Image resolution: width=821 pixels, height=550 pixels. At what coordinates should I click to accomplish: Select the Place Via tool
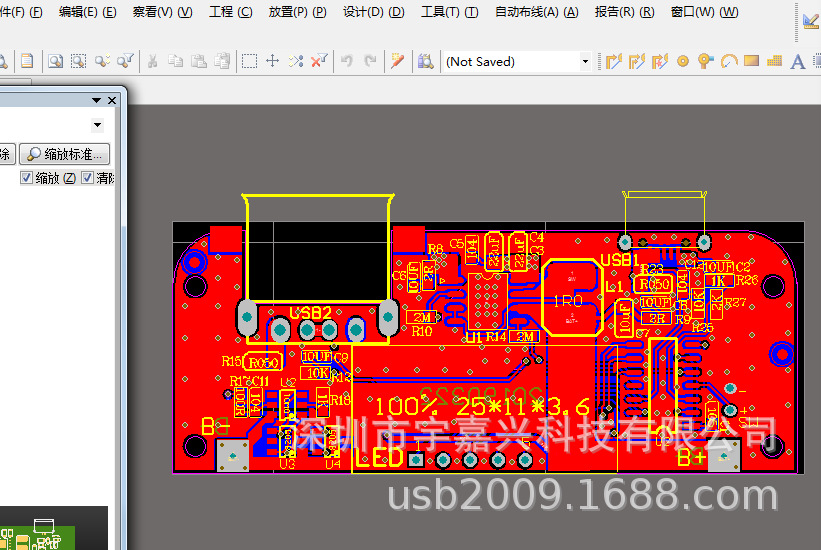click(706, 61)
